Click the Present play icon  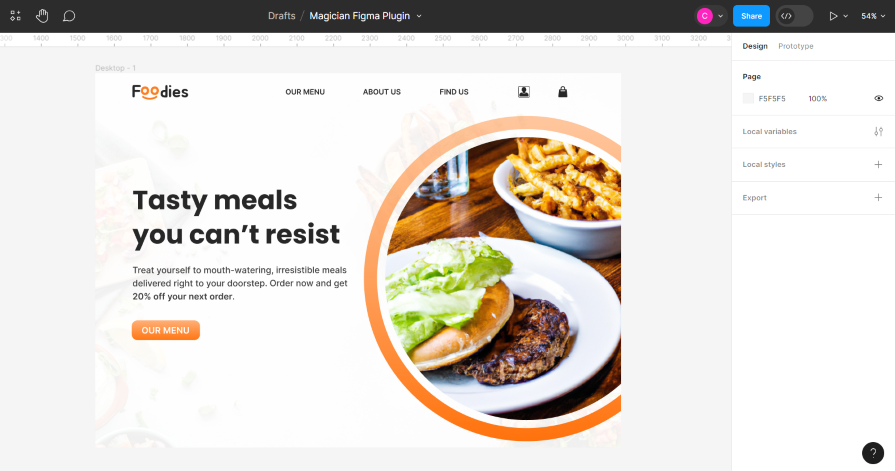[833, 16]
